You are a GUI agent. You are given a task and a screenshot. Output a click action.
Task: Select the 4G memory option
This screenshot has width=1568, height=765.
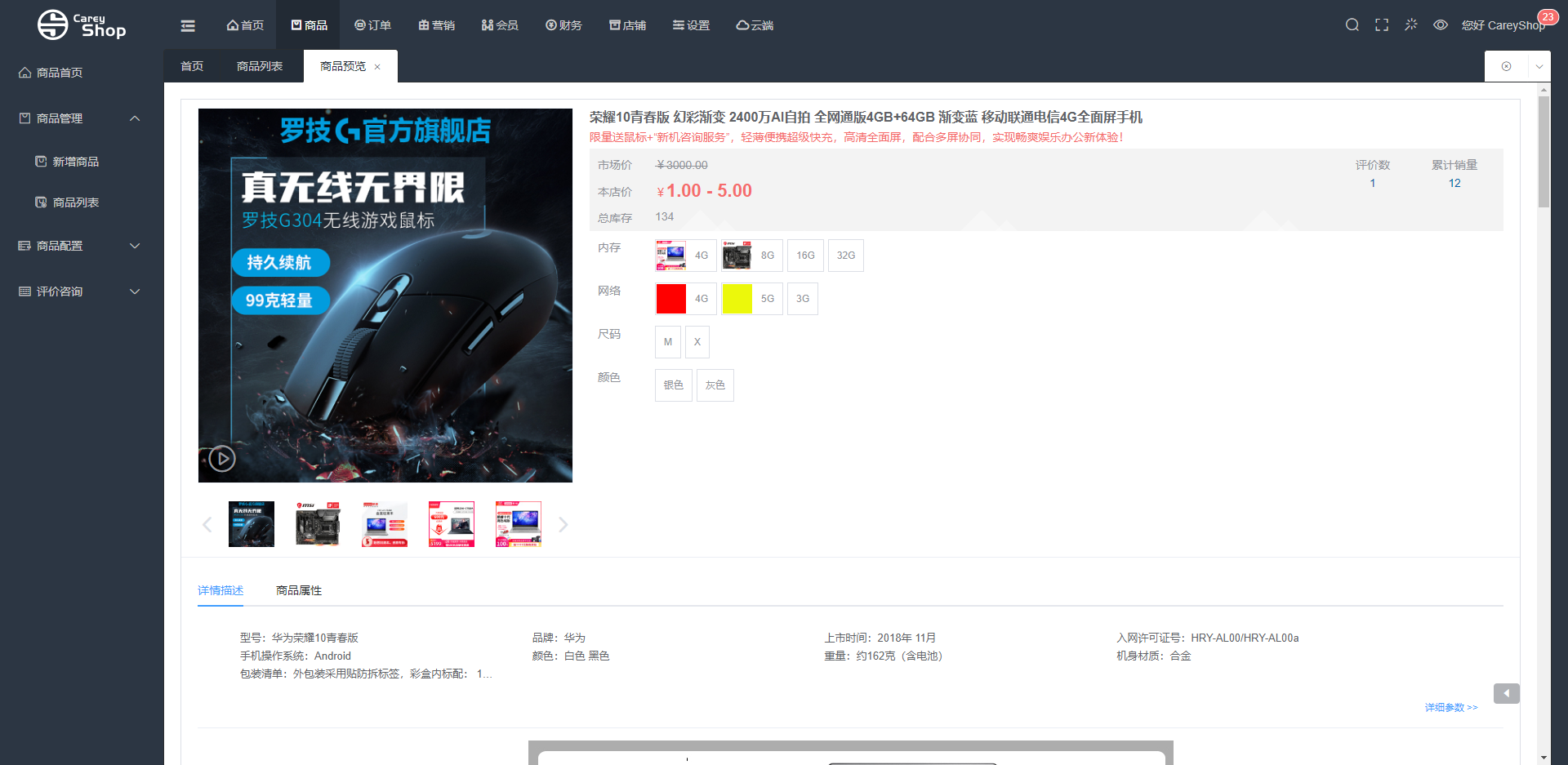pyautogui.click(x=686, y=256)
